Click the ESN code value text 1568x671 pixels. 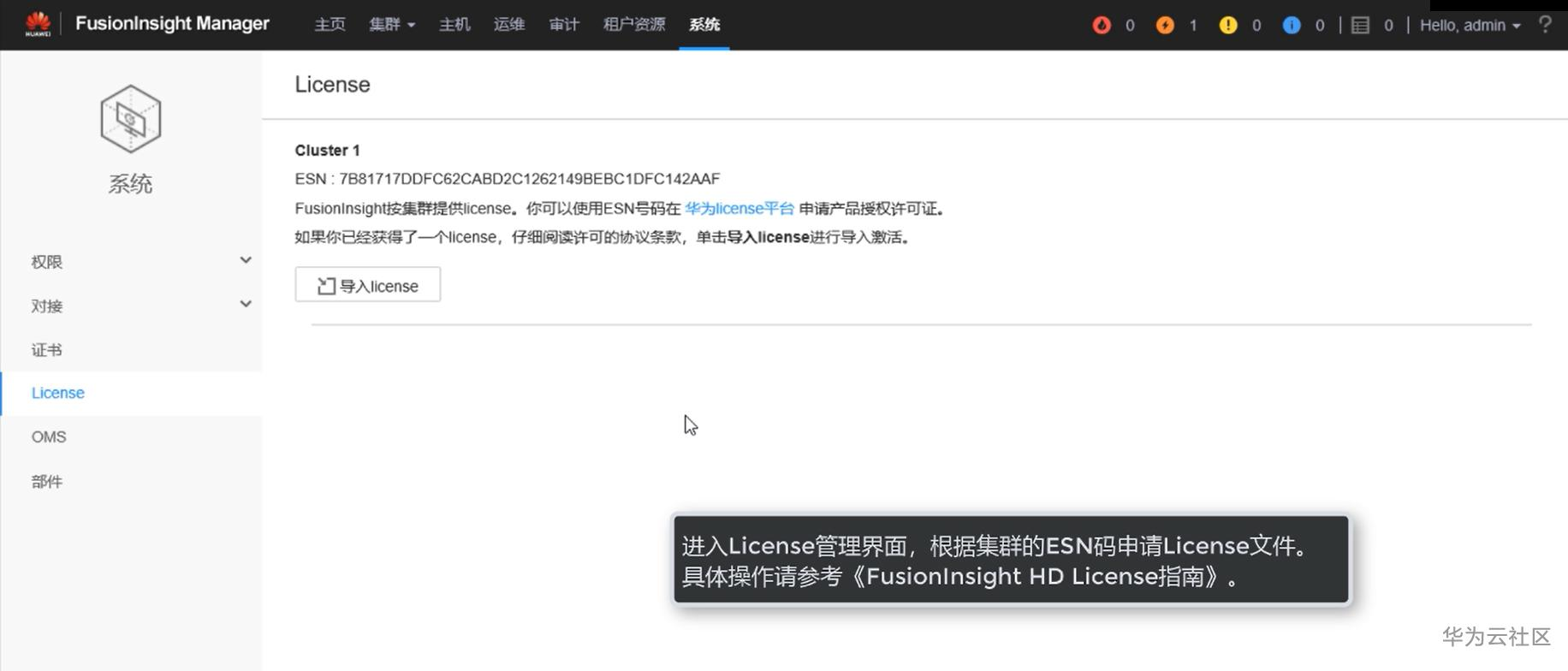pos(530,179)
